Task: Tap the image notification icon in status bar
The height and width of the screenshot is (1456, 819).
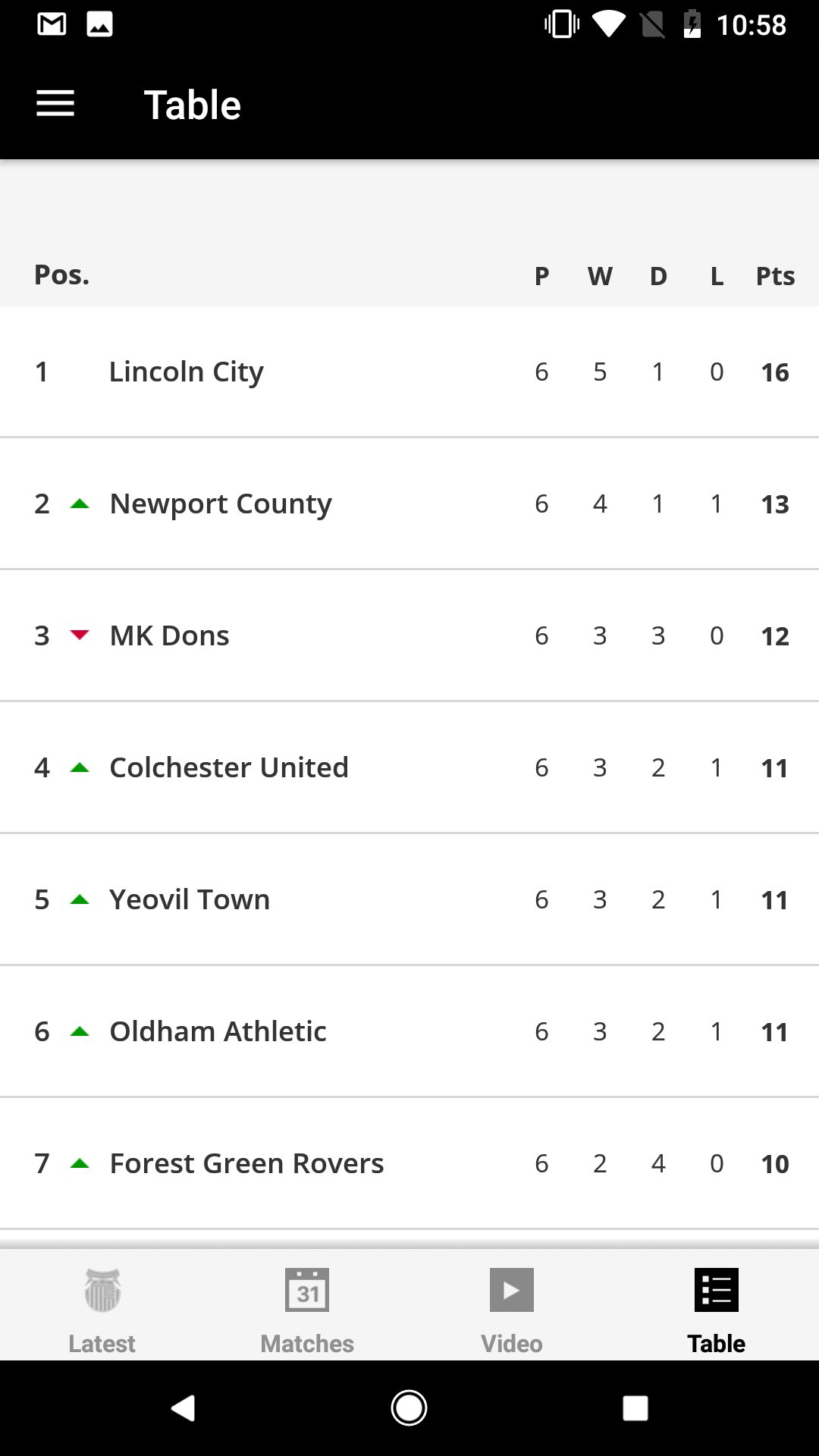Action: pos(100,24)
